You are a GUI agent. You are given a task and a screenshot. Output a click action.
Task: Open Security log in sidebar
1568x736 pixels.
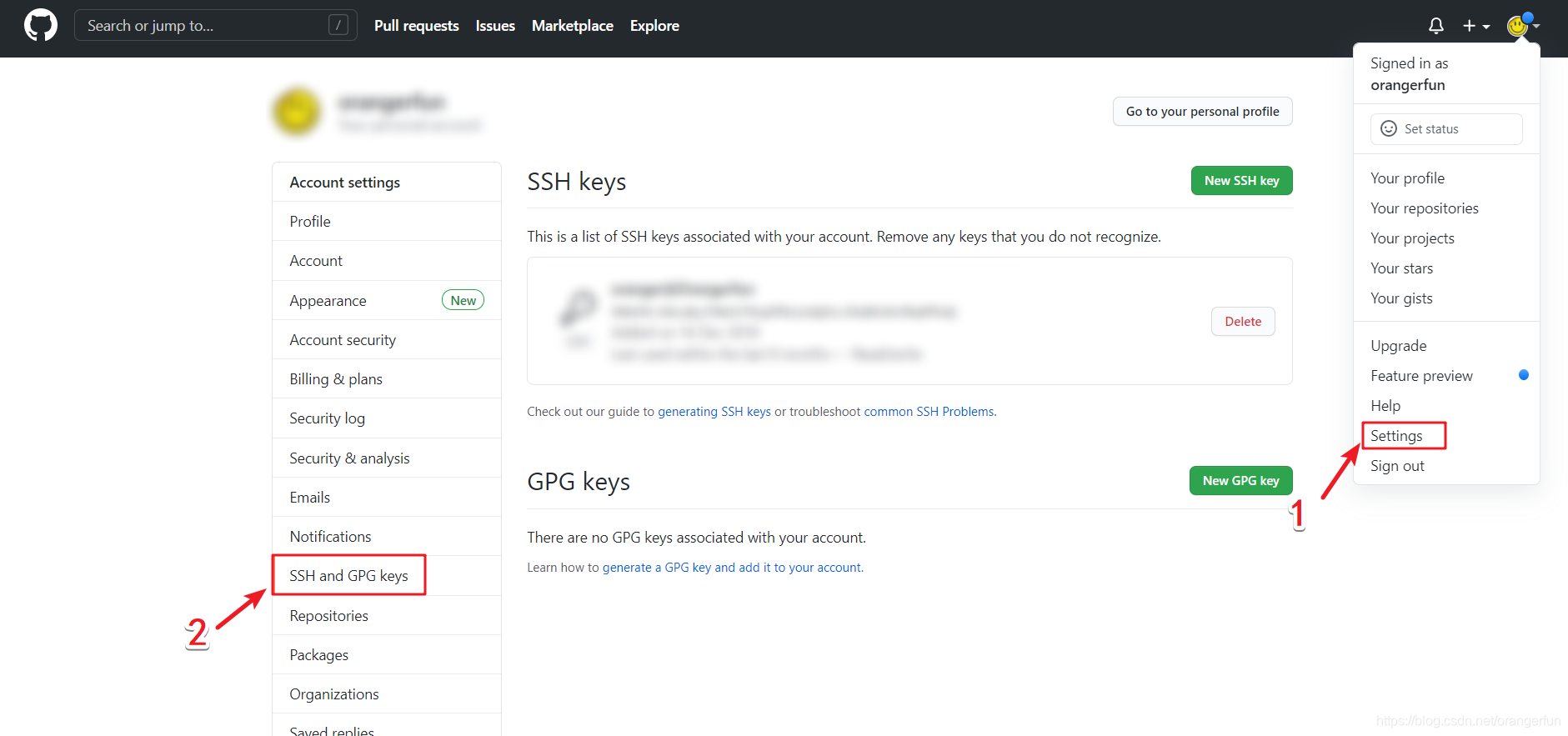[387, 418]
